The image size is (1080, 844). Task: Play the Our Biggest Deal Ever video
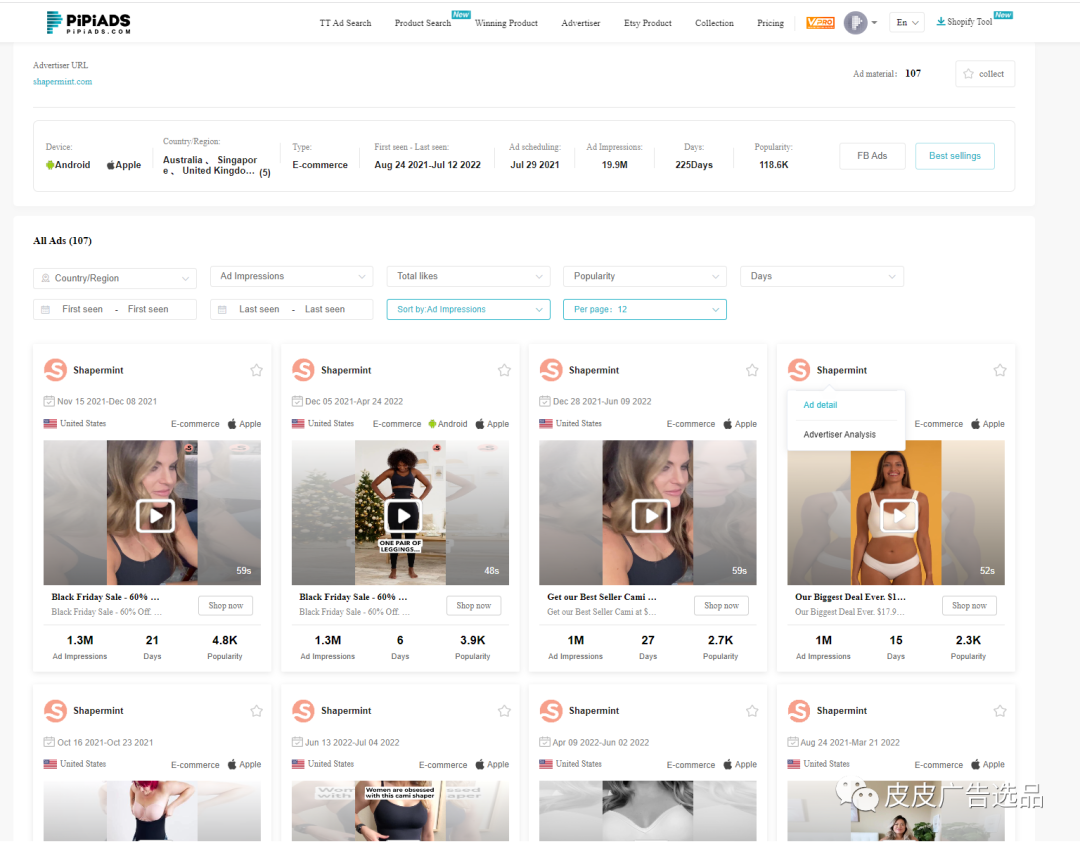coord(899,515)
